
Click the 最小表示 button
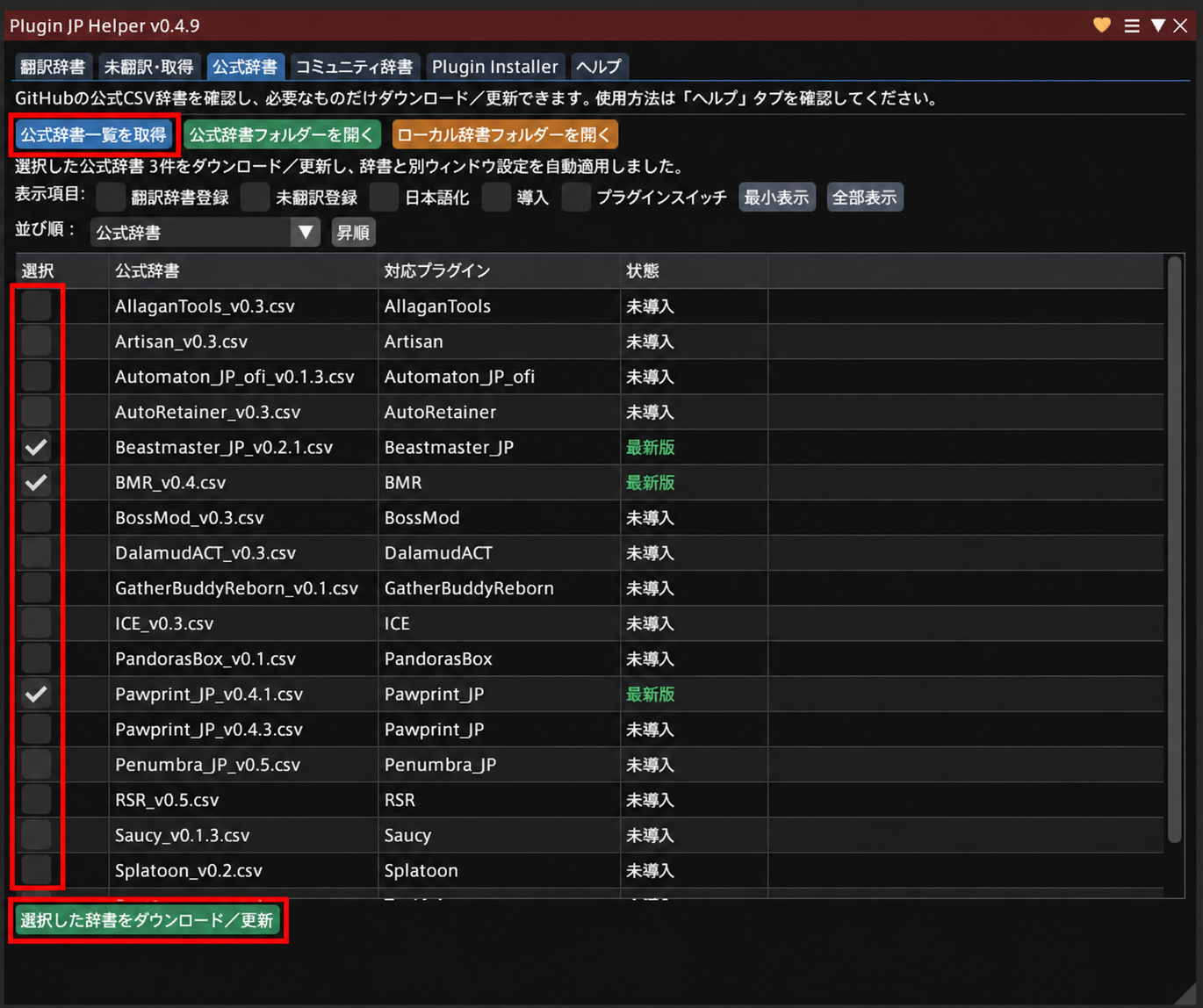point(776,198)
